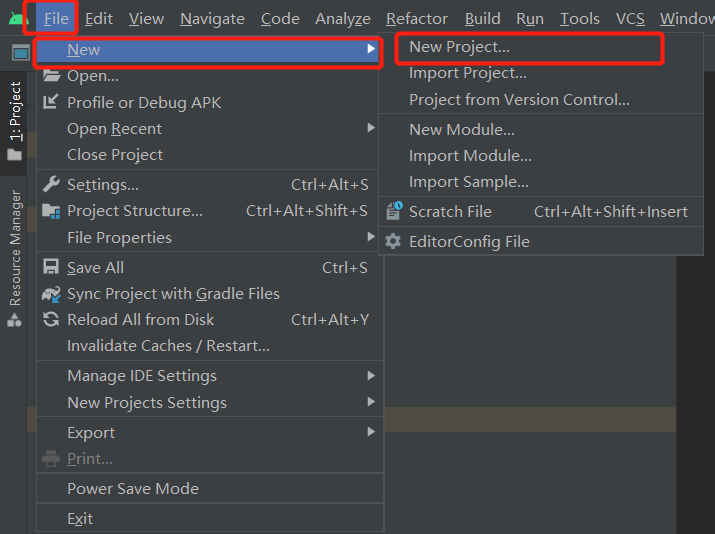The height and width of the screenshot is (534, 715).
Task: Click the wrench icon beside Settings
Action: click(x=51, y=184)
